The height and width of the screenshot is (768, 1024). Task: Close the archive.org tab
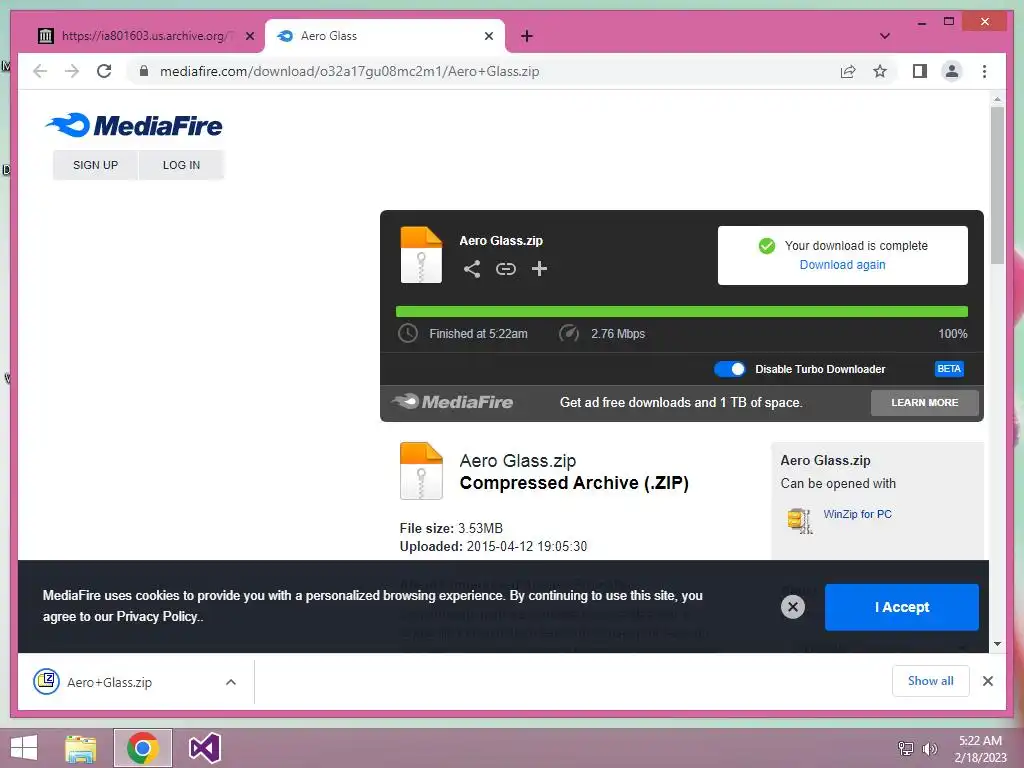point(249,36)
